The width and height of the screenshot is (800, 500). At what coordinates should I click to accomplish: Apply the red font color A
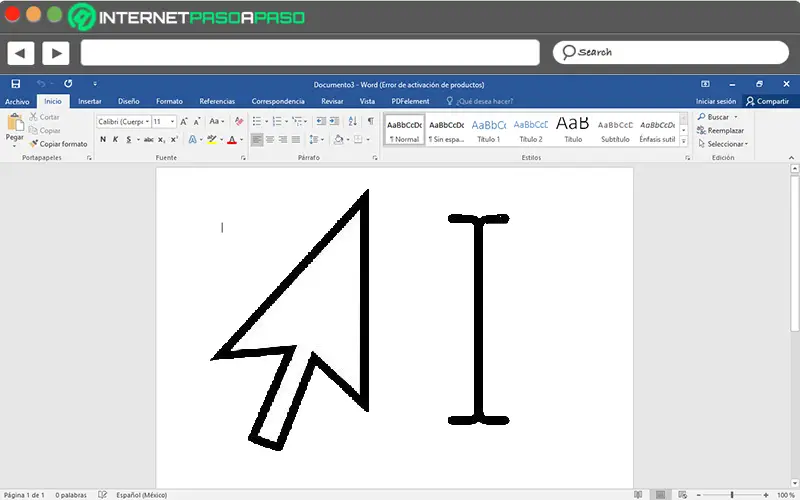[x=232, y=139]
